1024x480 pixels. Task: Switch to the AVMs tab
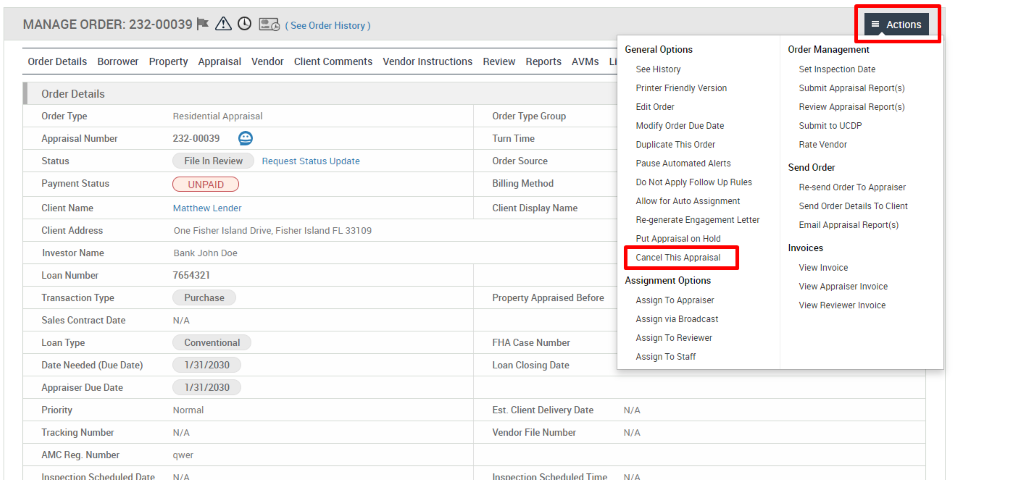(x=585, y=61)
